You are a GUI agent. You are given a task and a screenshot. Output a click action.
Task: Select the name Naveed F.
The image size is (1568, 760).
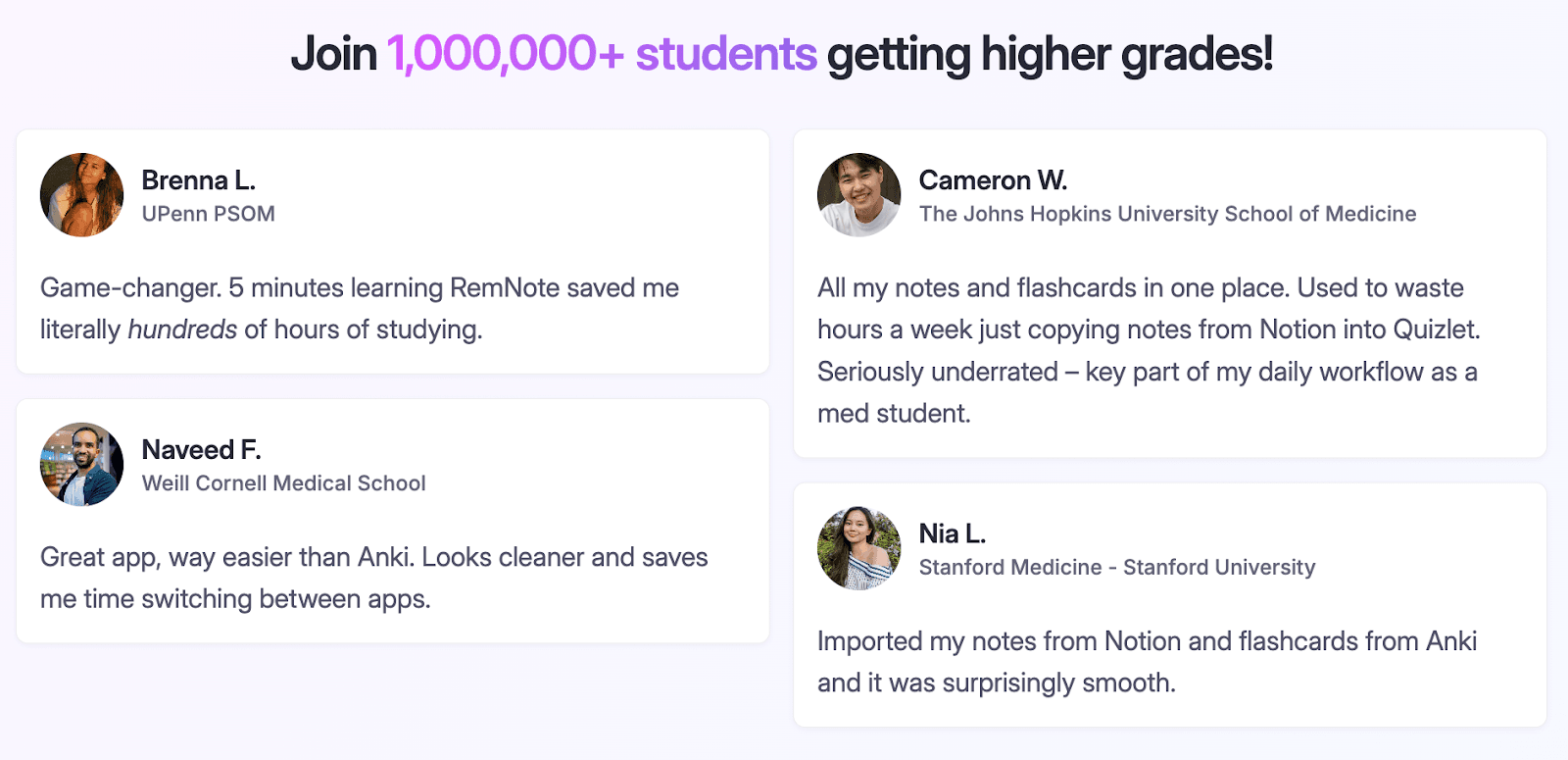pyautogui.click(x=201, y=450)
